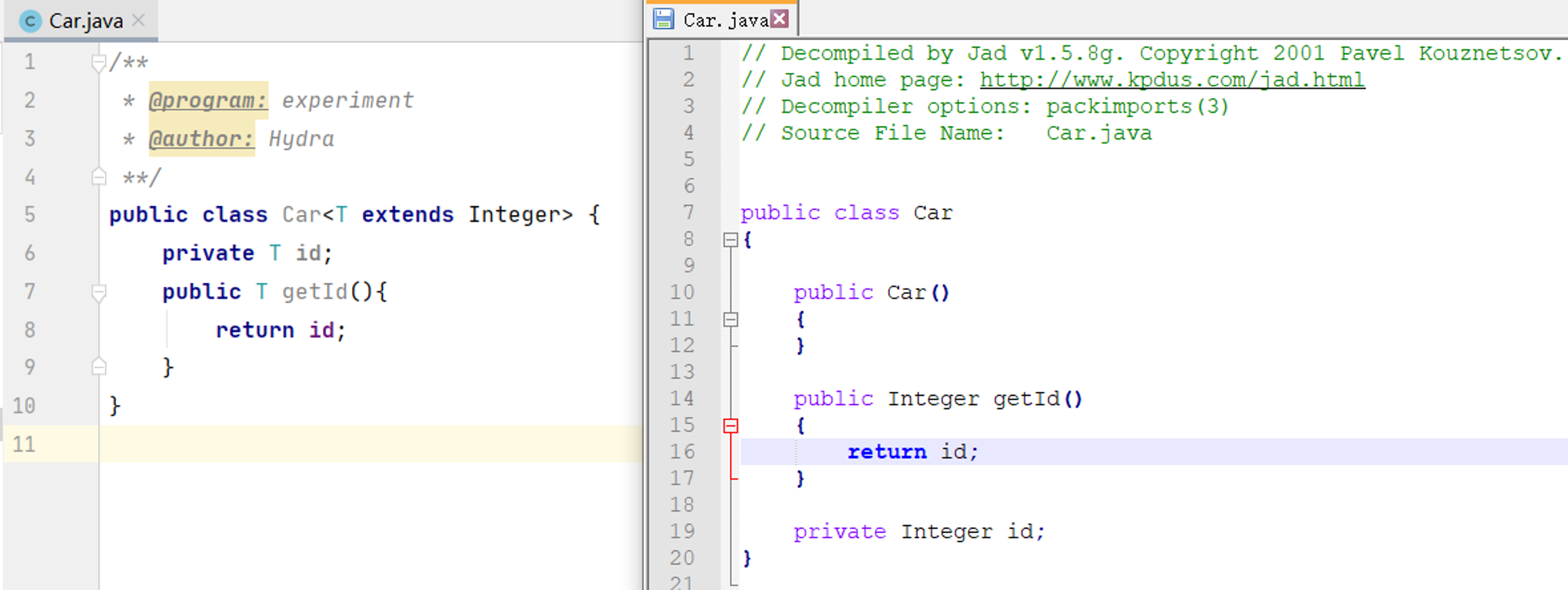Viewport: 1568px width, 590px height.
Task: Click 'extends' keyword in left class declaration
Action: coord(408,215)
